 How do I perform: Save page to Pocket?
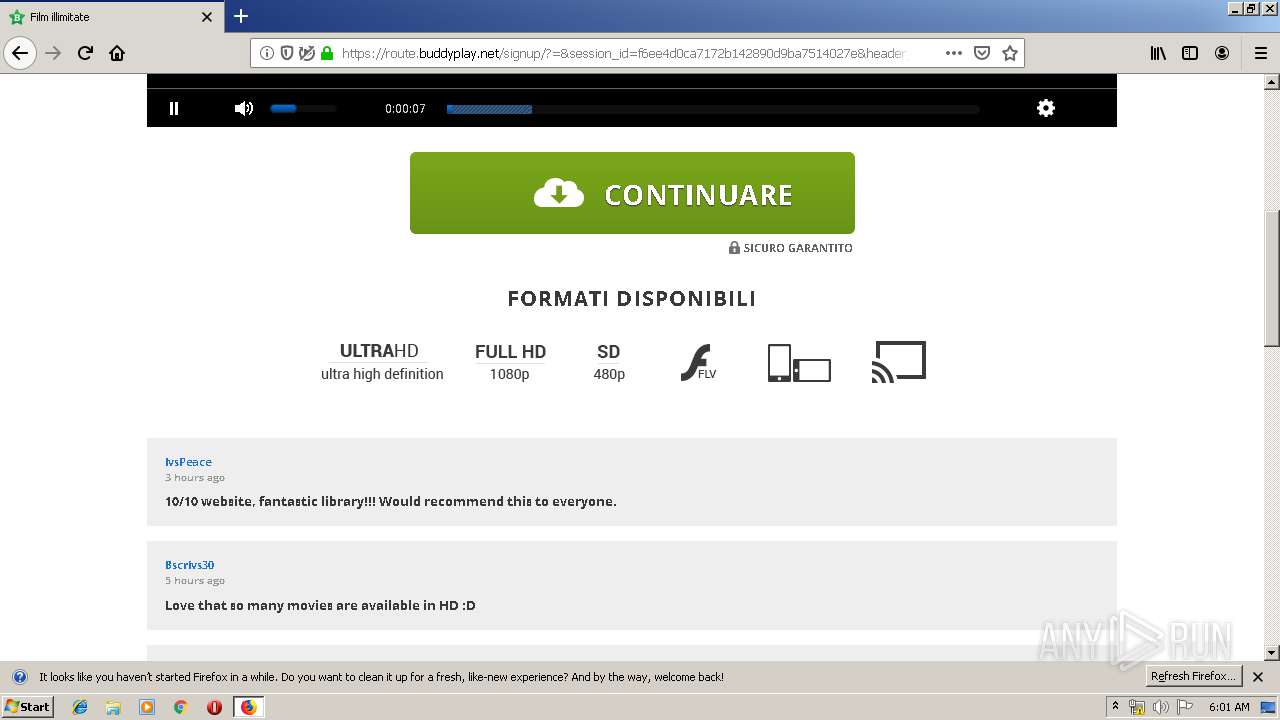pyautogui.click(x=982, y=53)
